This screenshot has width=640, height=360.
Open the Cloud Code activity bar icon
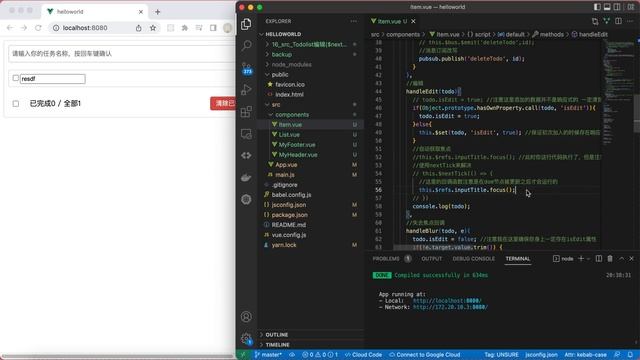(x=246, y=156)
